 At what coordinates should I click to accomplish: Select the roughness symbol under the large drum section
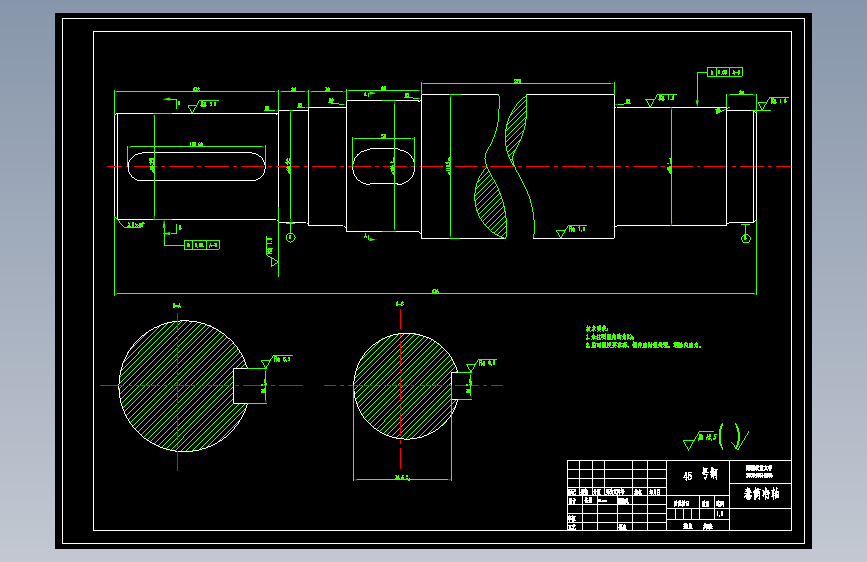tap(572, 231)
